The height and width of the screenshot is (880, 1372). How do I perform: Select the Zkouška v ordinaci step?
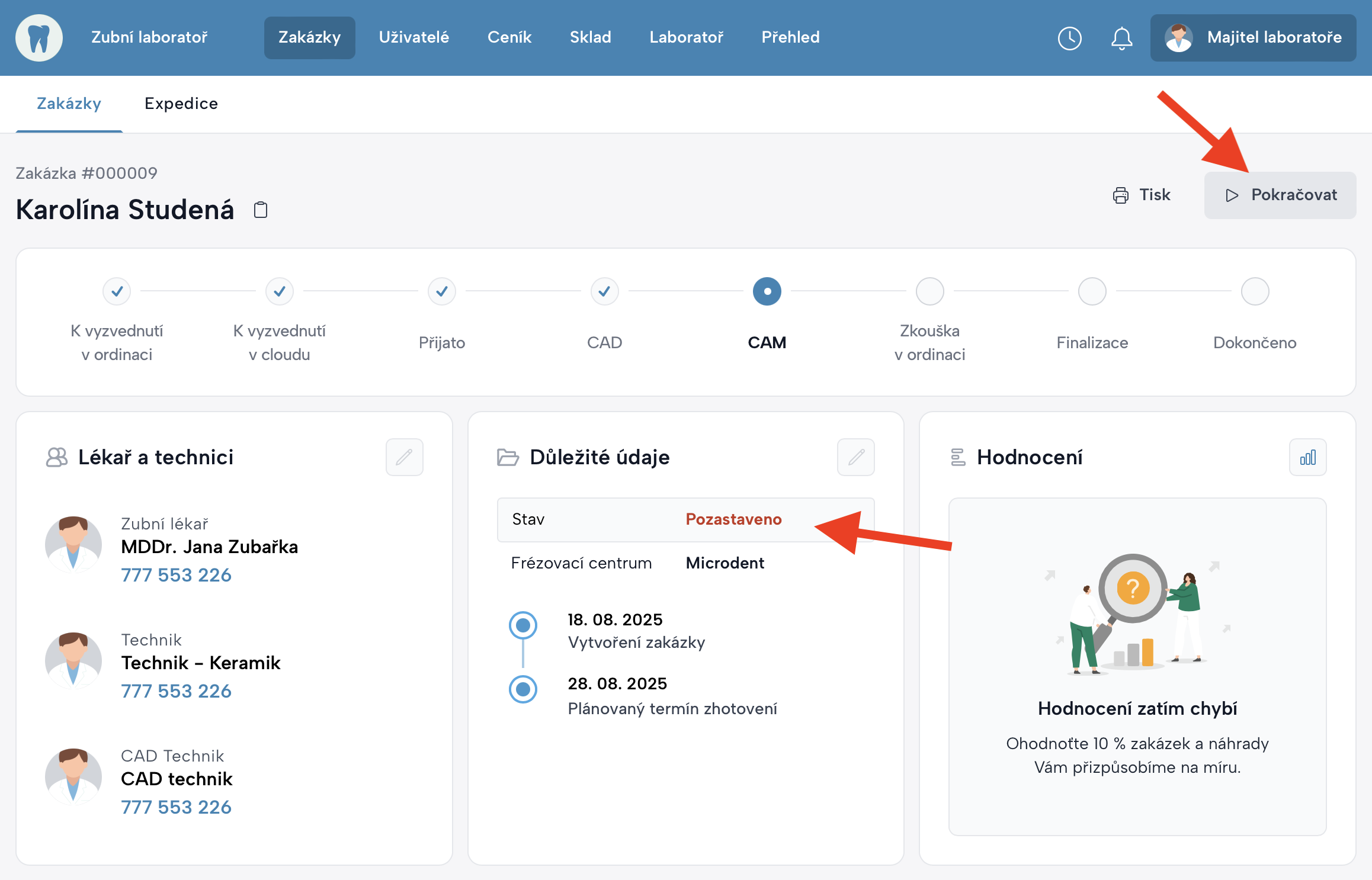click(929, 291)
